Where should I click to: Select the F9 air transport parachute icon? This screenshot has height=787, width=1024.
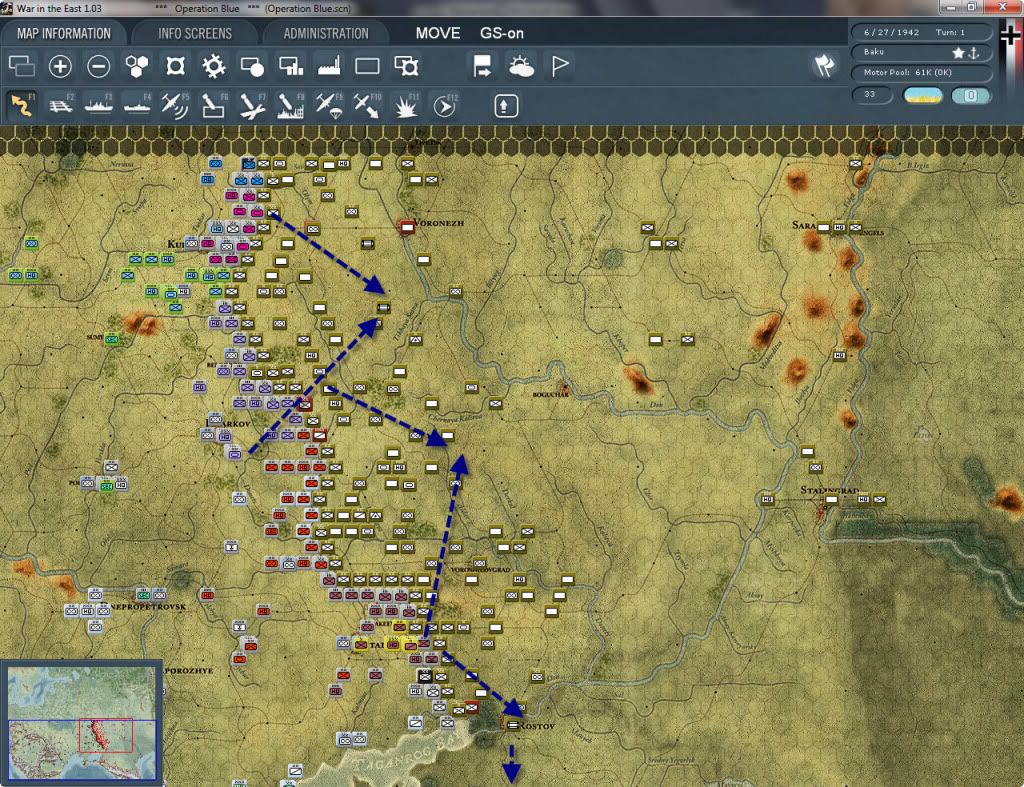click(329, 105)
